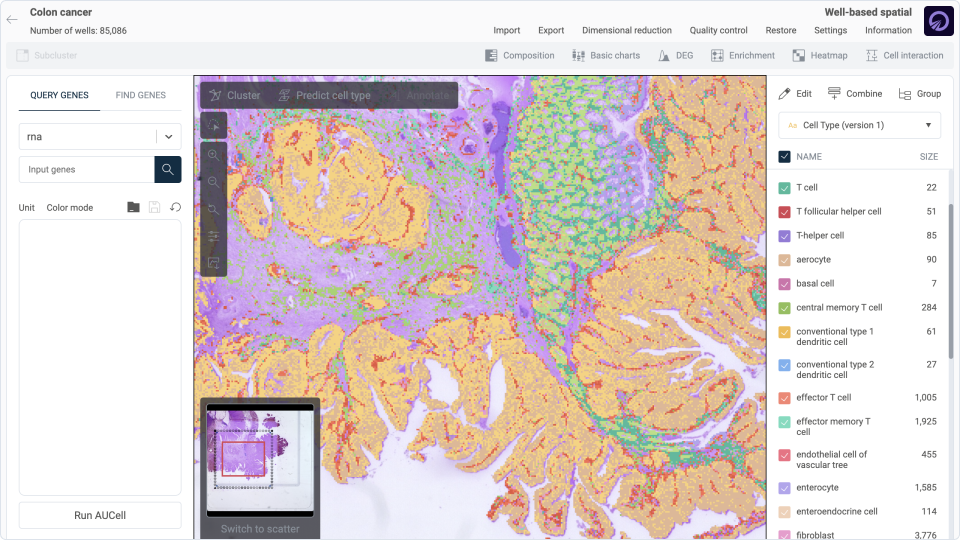Switch to the FIND GENES tab
The height and width of the screenshot is (540, 960).
click(140, 95)
